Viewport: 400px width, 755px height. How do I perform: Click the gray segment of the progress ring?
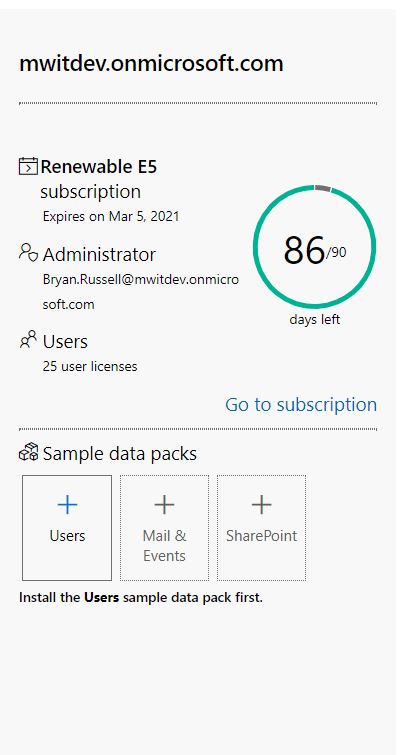323,188
